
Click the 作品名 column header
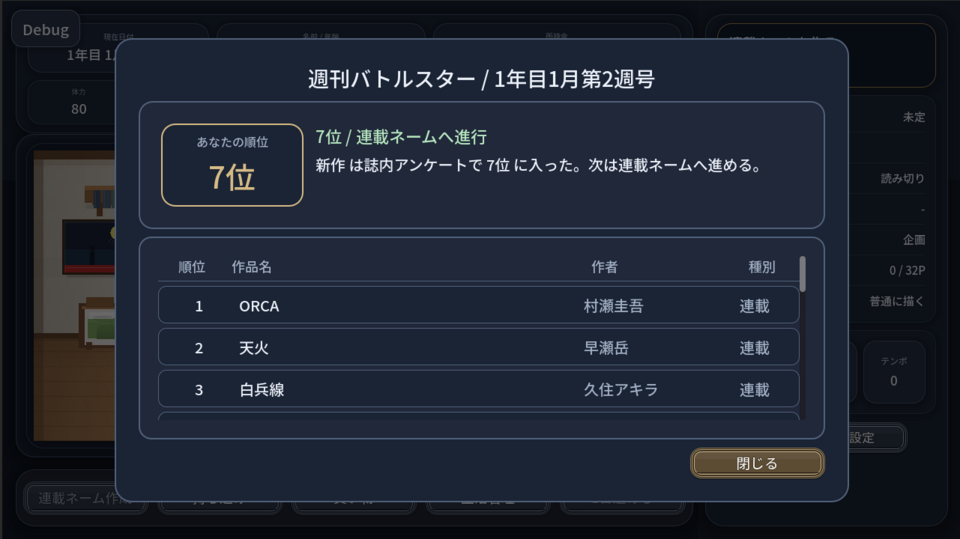pos(251,267)
